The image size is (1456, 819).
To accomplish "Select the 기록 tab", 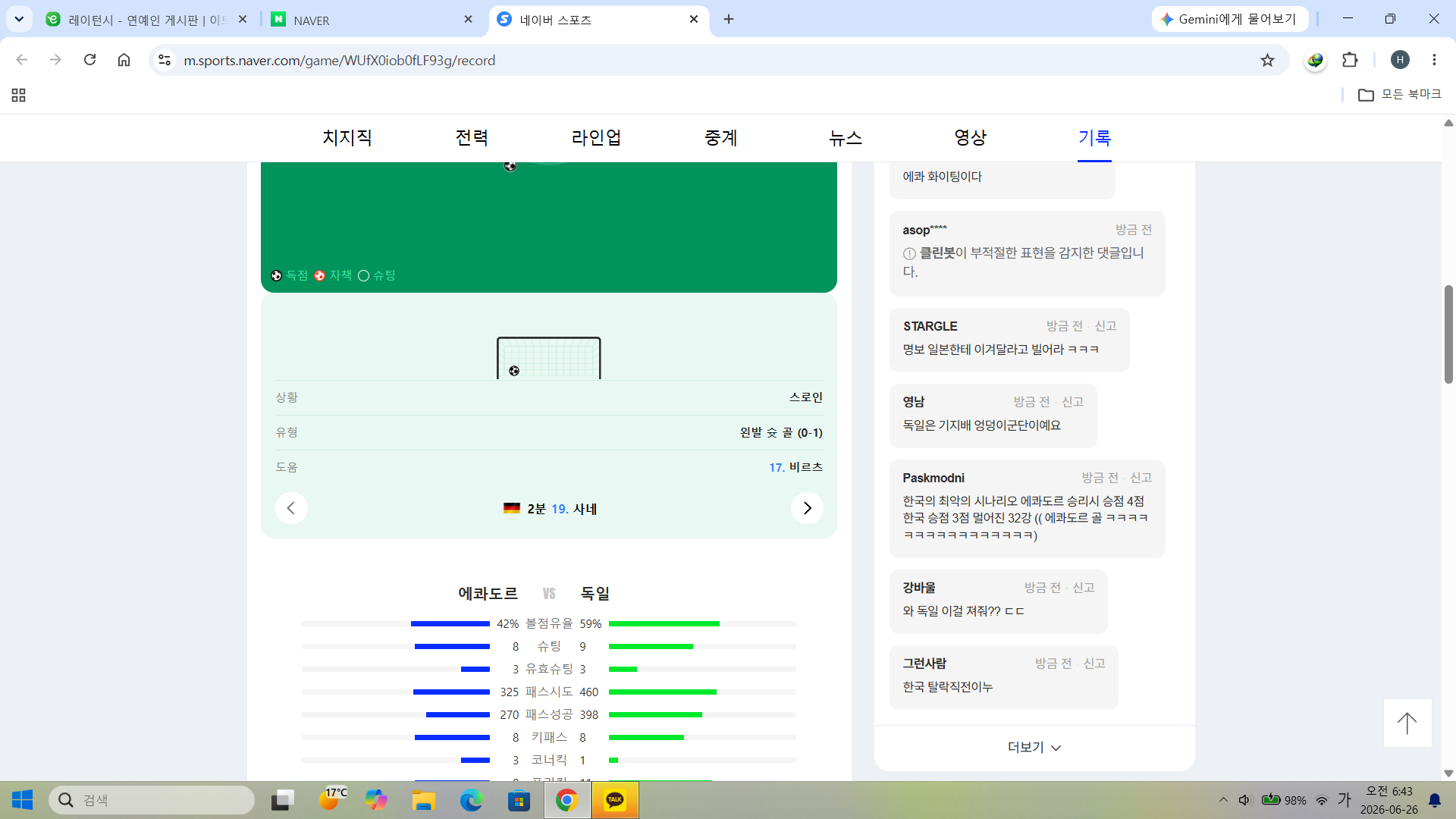I will pyautogui.click(x=1094, y=138).
